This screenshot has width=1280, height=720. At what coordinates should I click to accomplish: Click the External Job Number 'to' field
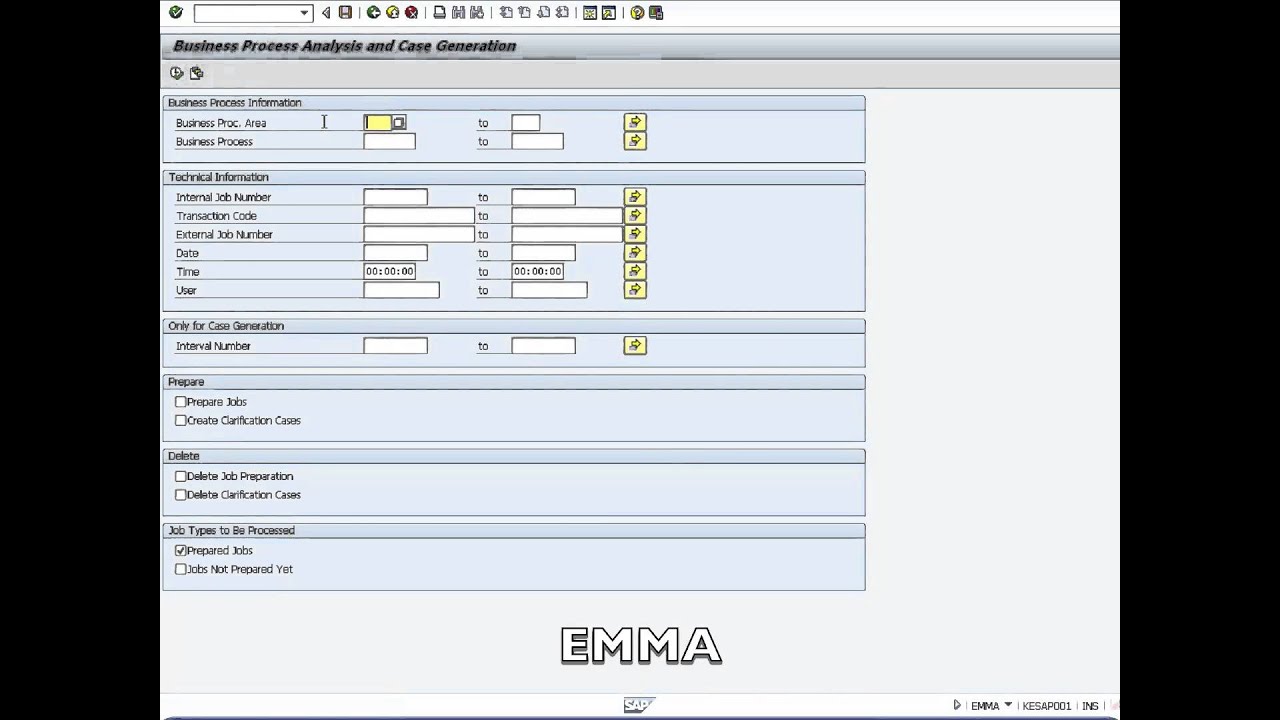point(567,235)
